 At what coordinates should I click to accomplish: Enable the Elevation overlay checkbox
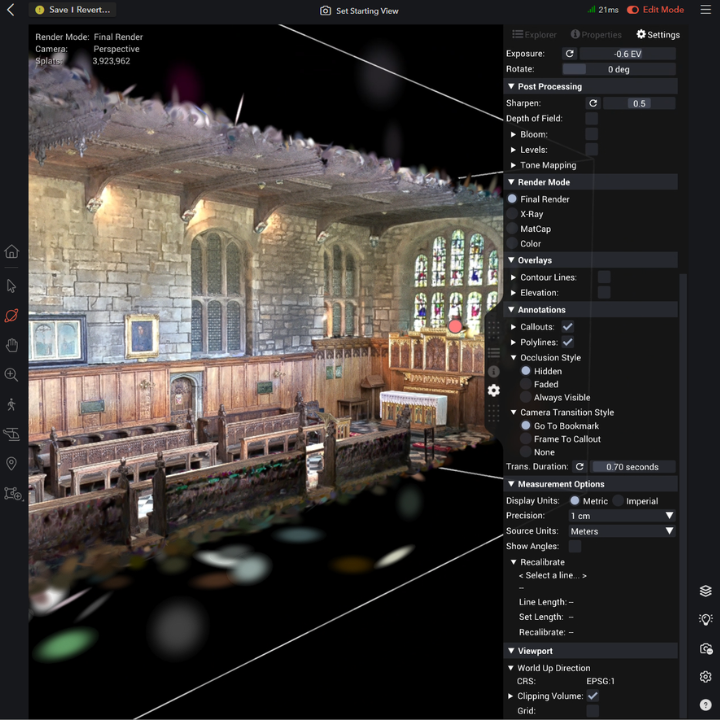[604, 292]
